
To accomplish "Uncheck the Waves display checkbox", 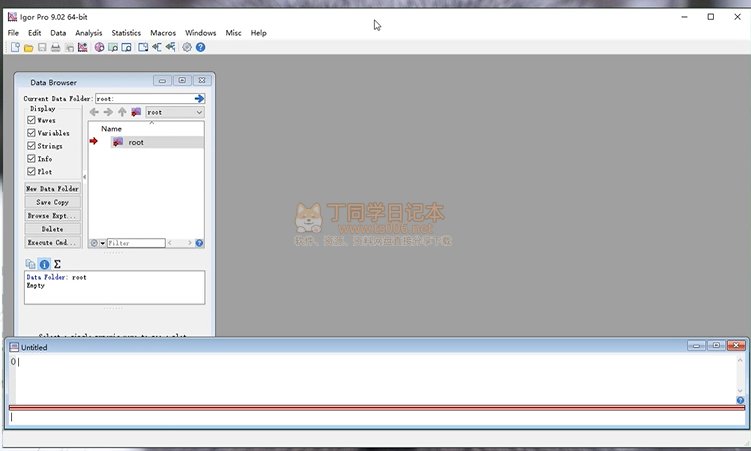I will (x=31, y=120).
